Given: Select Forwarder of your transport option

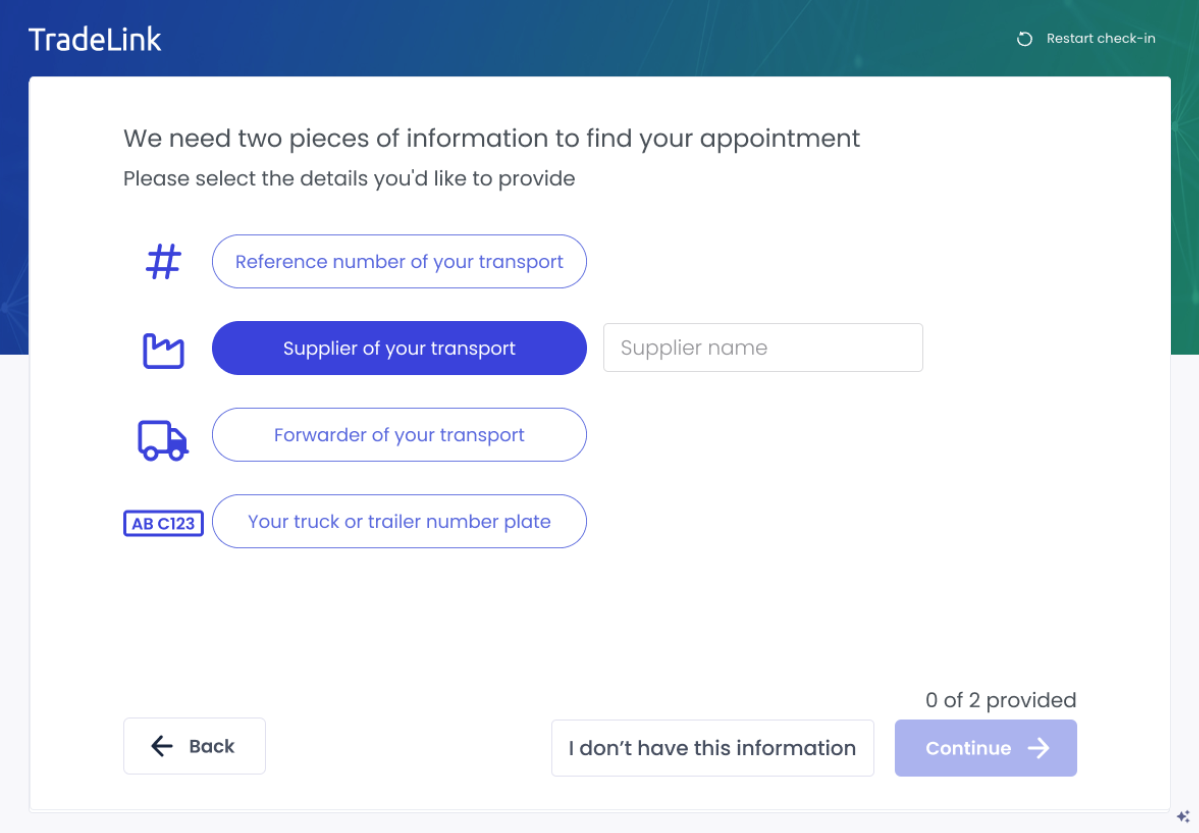Looking at the screenshot, I should click(x=399, y=436).
